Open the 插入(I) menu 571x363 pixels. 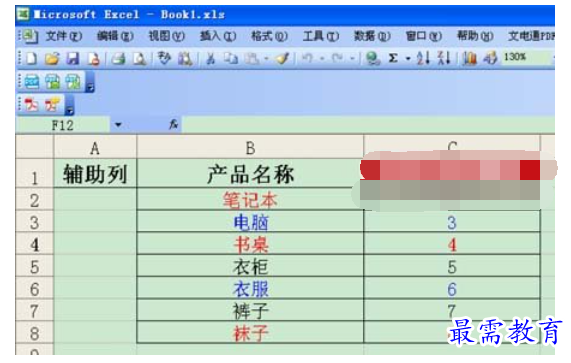(218, 36)
